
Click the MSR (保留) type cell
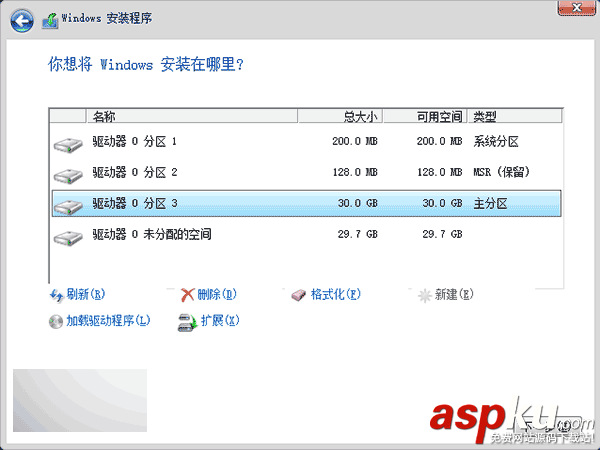tap(502, 173)
